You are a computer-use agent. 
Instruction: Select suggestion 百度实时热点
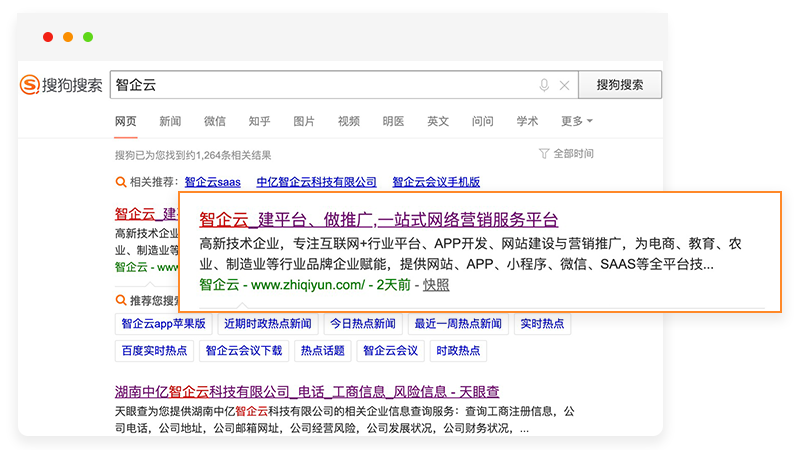[x=155, y=351]
